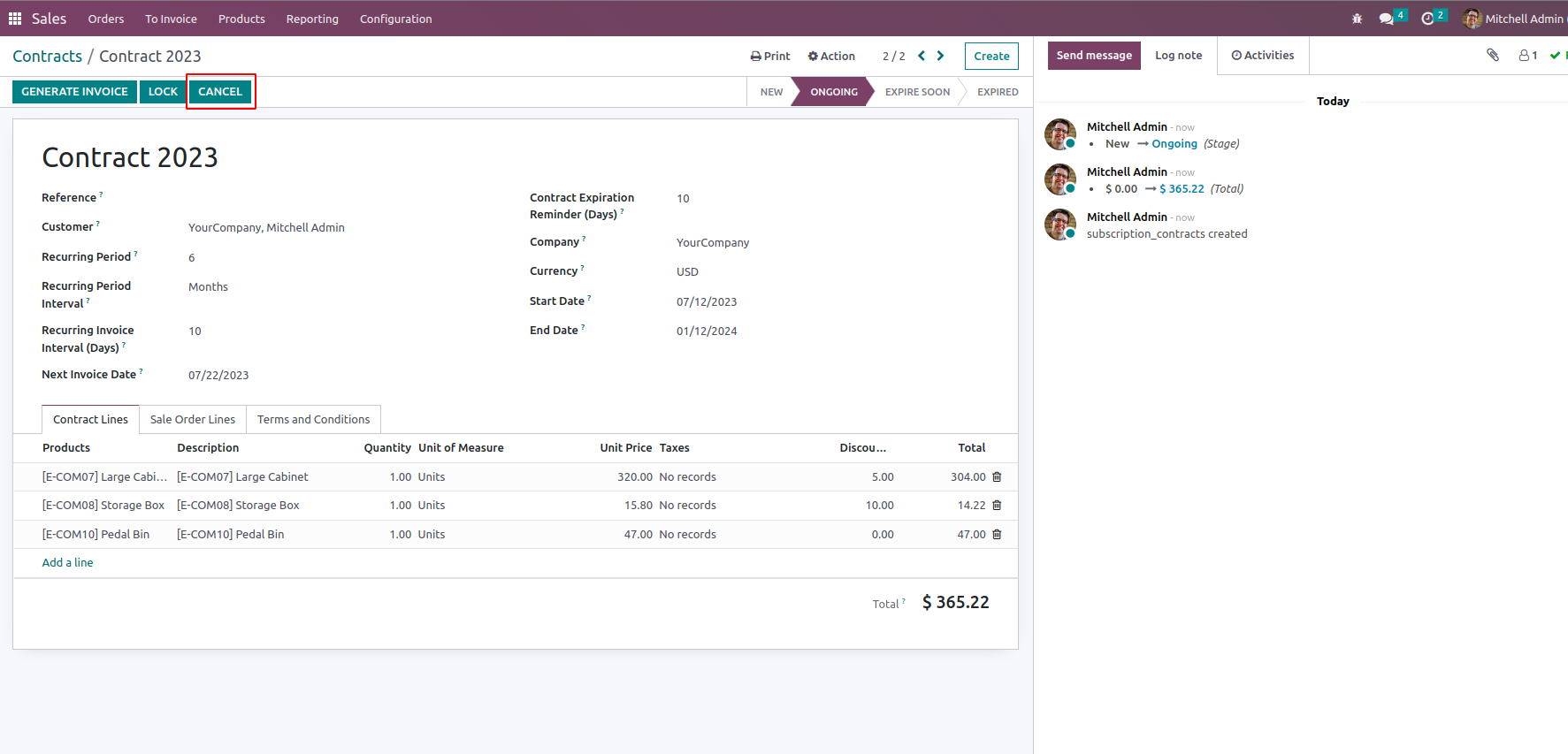Image resolution: width=1568 pixels, height=754 pixels.
Task: Click the debug bug icon
Action: coord(1357,19)
